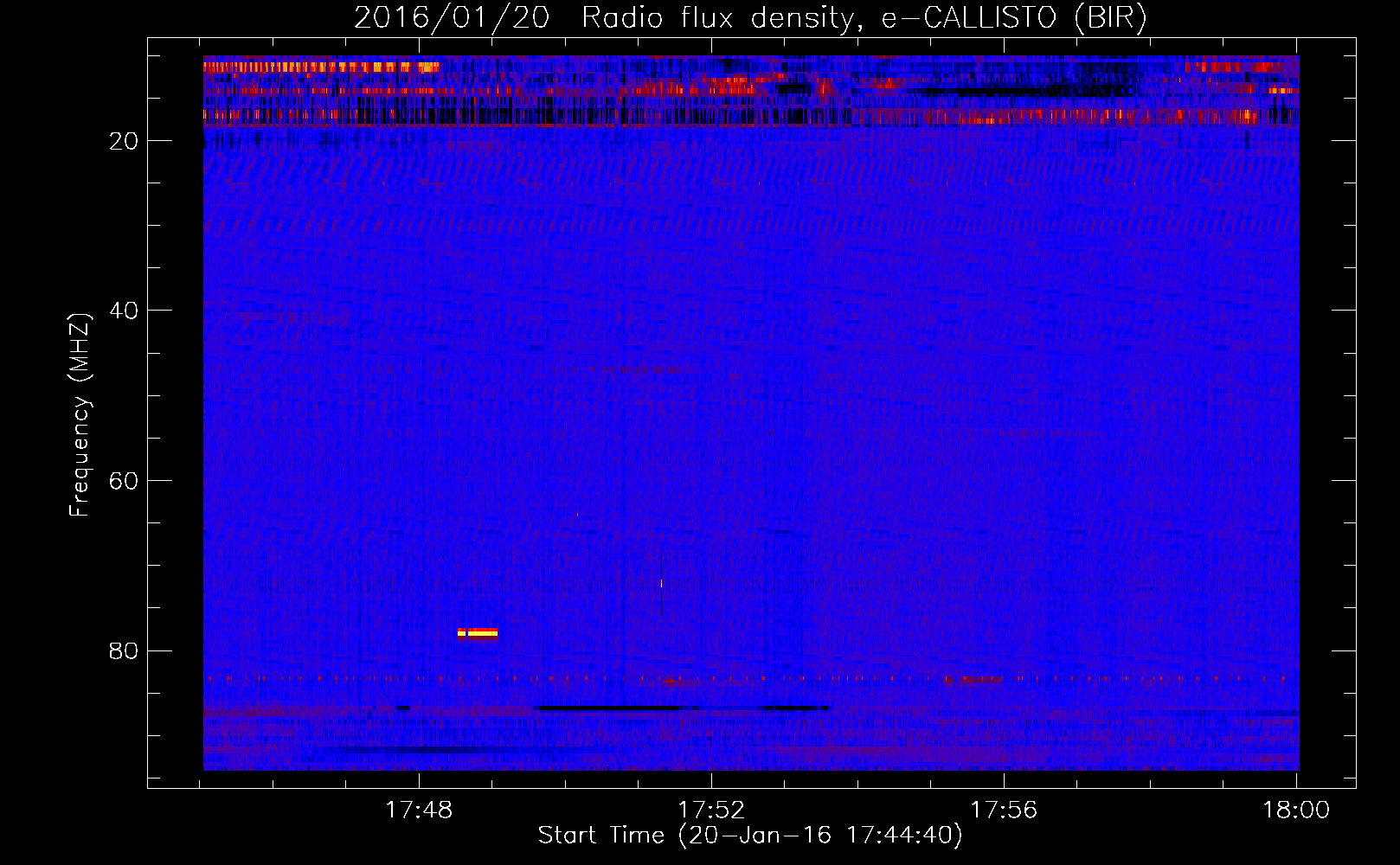Viewport: 1400px width, 865px height.
Task: Click the plot title "Radio flux density, e-CALLISTO (BIR)"
Action: (x=864, y=18)
